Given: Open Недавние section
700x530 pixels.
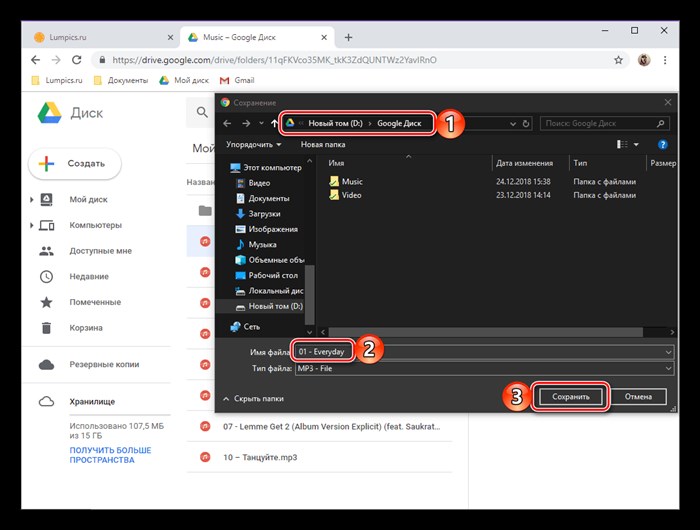Looking at the screenshot, I should click(89, 276).
